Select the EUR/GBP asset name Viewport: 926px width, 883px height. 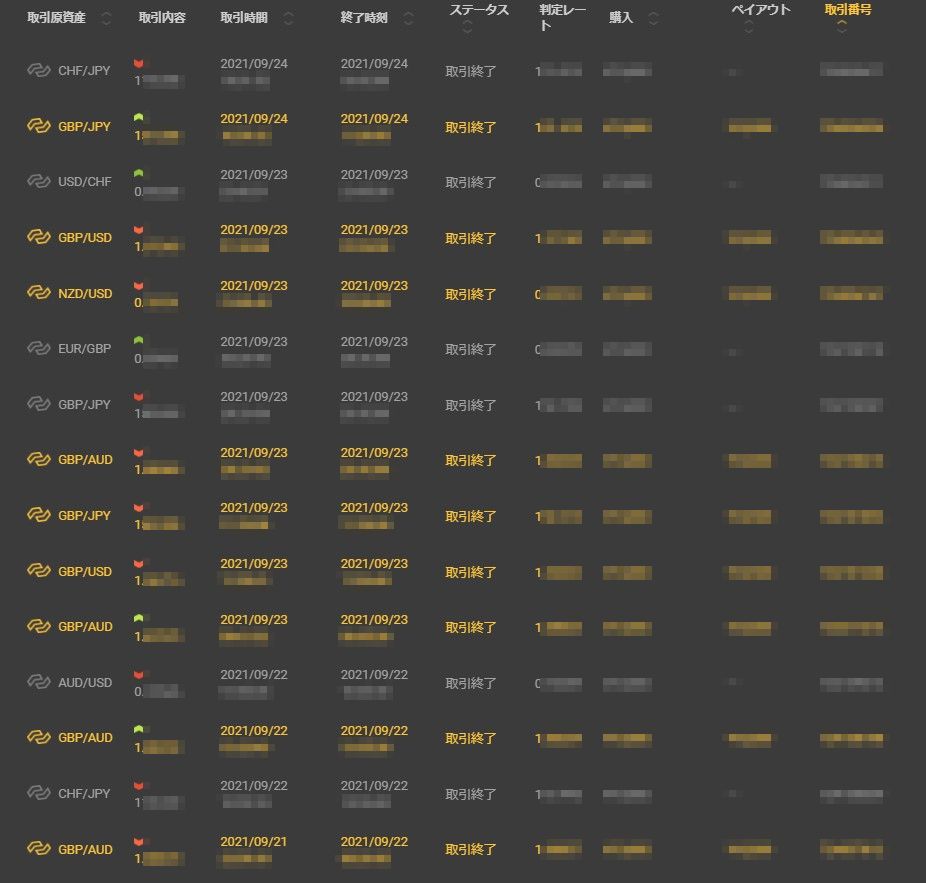(x=85, y=349)
